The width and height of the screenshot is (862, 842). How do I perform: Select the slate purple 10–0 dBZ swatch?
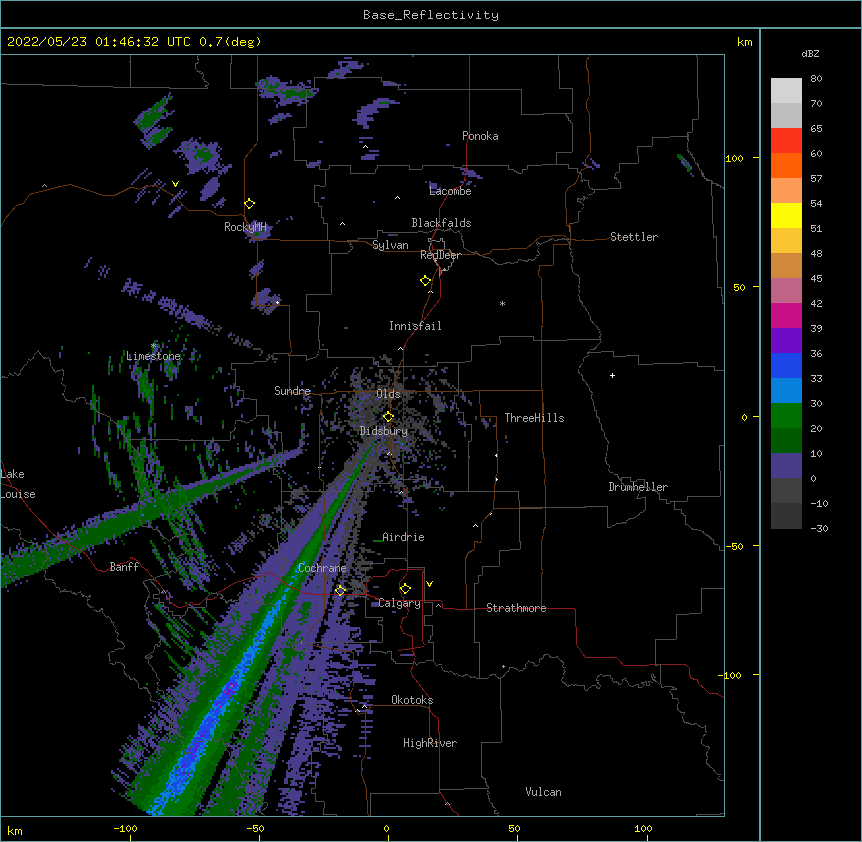click(786, 466)
